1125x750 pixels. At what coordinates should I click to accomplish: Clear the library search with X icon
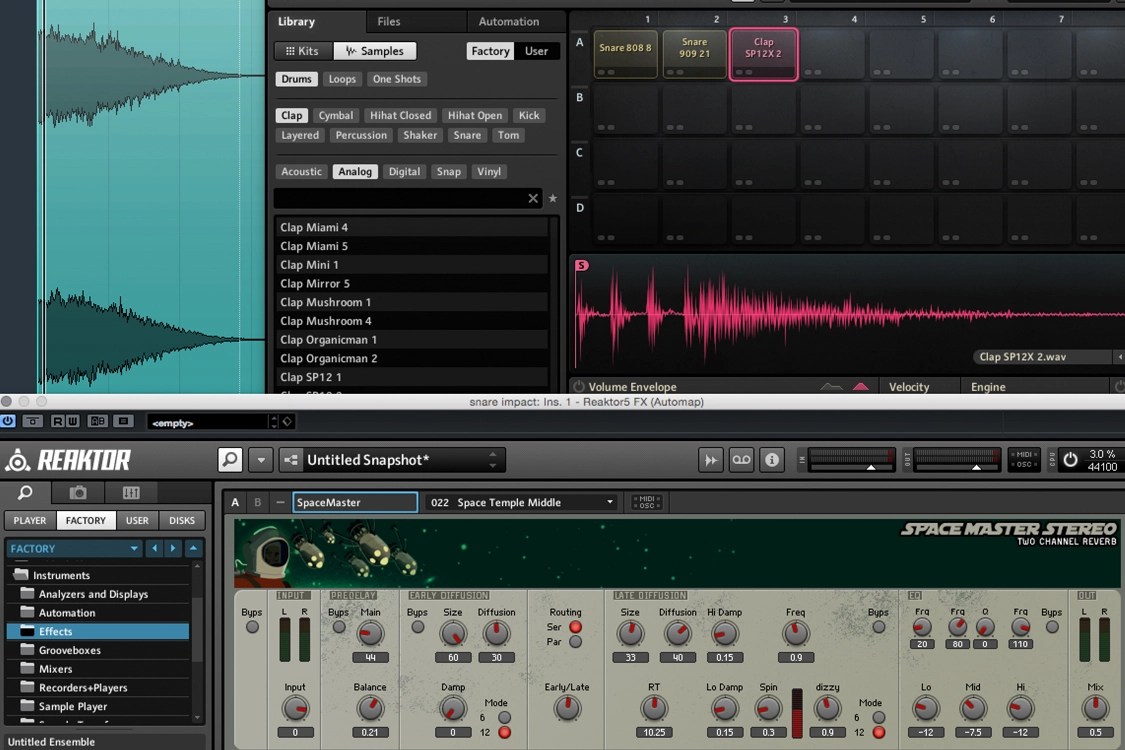(x=533, y=198)
